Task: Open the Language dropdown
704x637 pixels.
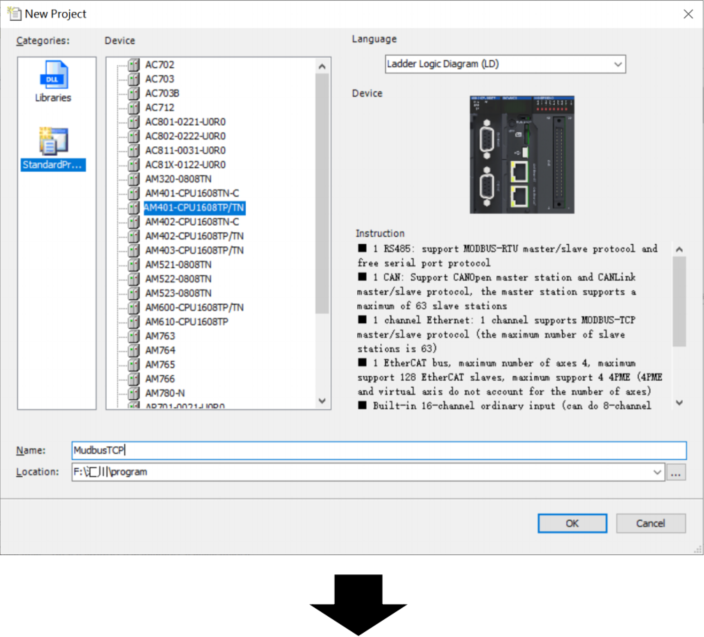Action: (505, 64)
